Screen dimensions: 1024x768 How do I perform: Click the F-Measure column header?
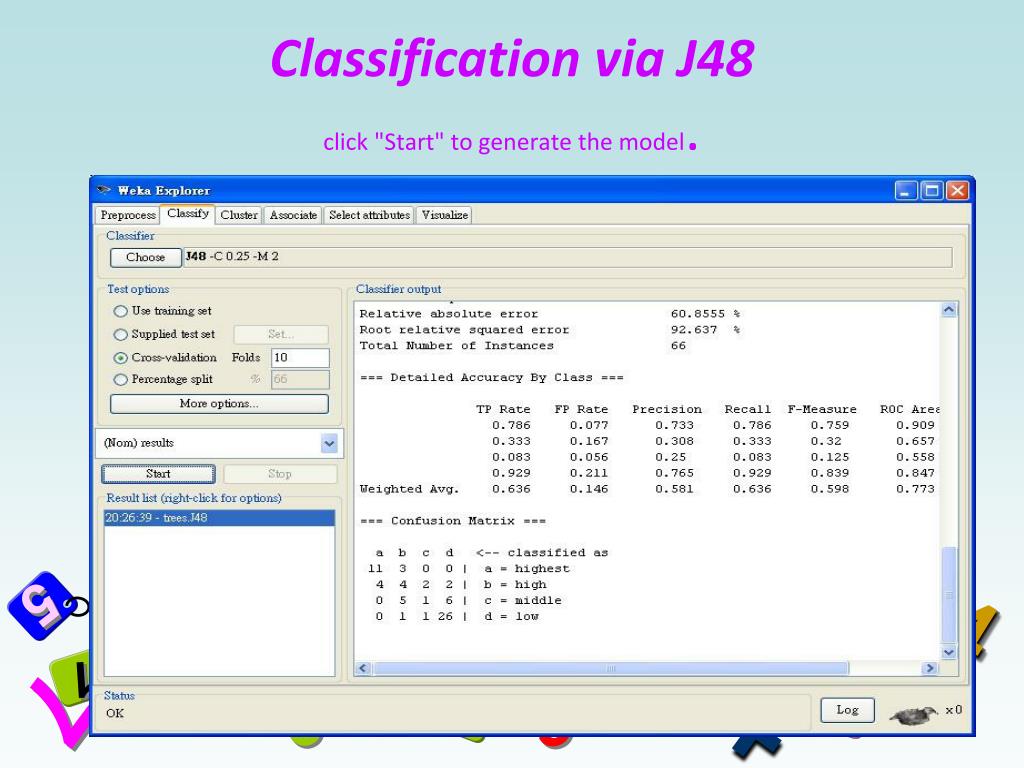click(822, 409)
